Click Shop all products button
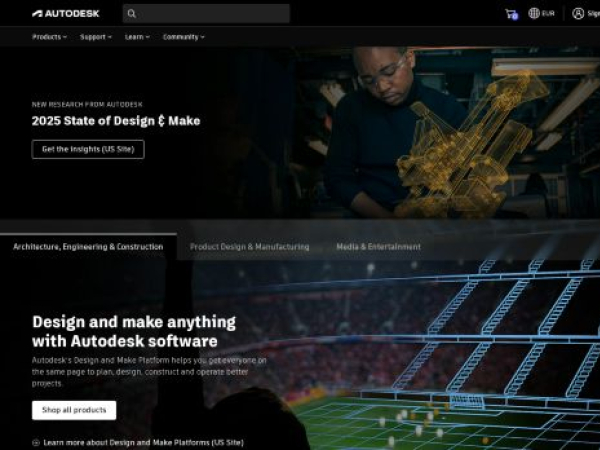Image resolution: width=600 pixels, height=450 pixels. 74,410
